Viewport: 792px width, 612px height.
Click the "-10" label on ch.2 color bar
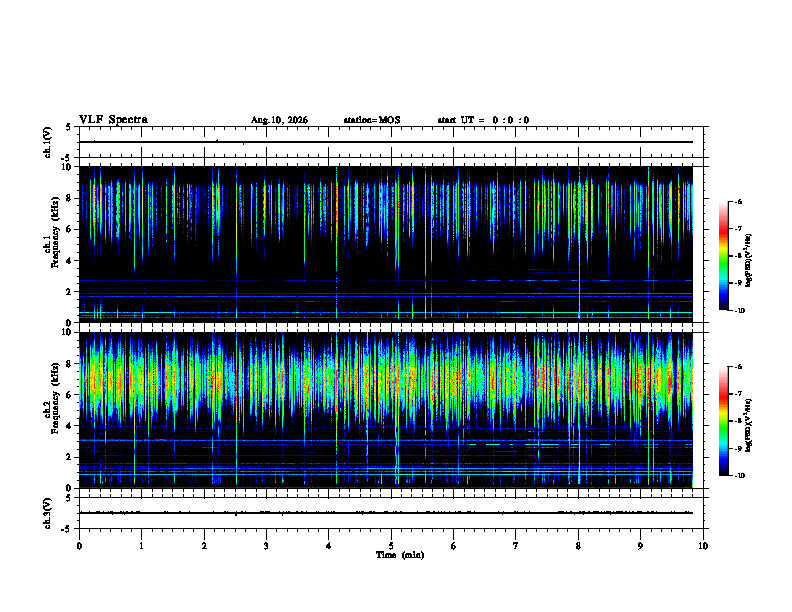pyautogui.click(x=739, y=476)
